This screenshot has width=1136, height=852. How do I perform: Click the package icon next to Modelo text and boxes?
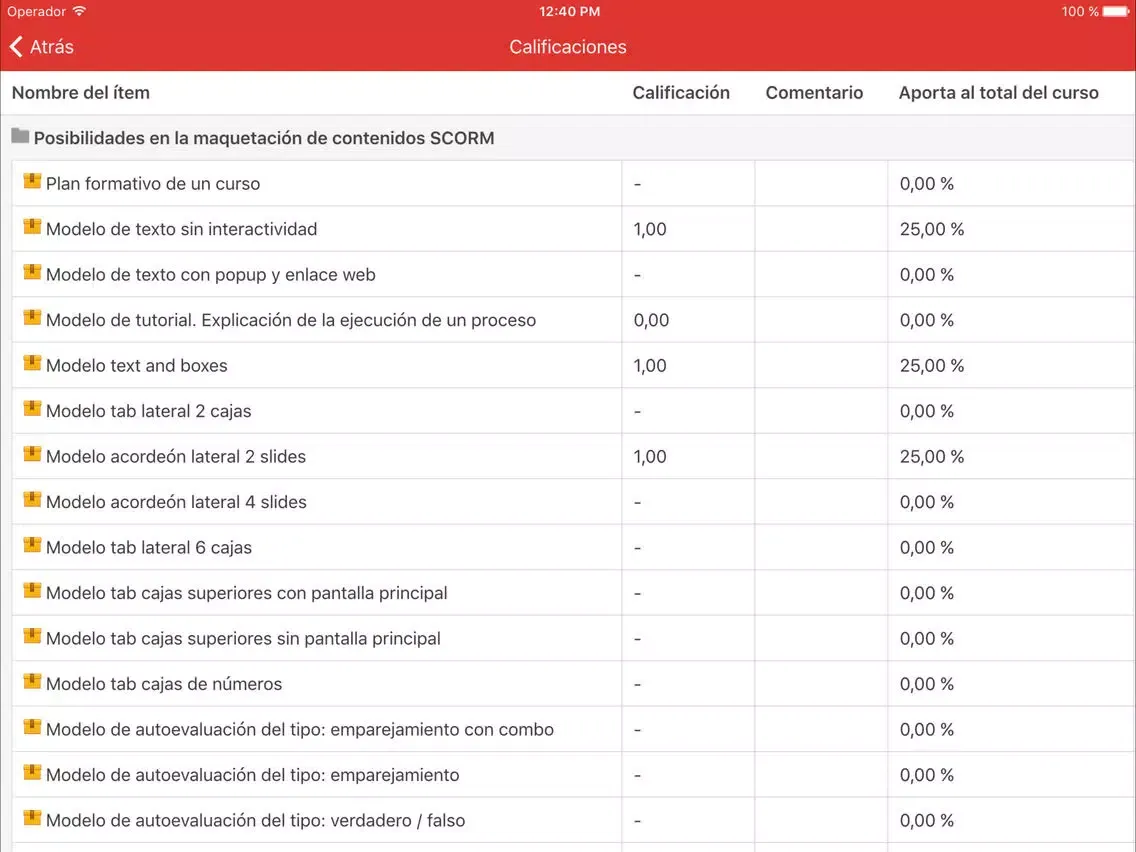[x=32, y=364]
